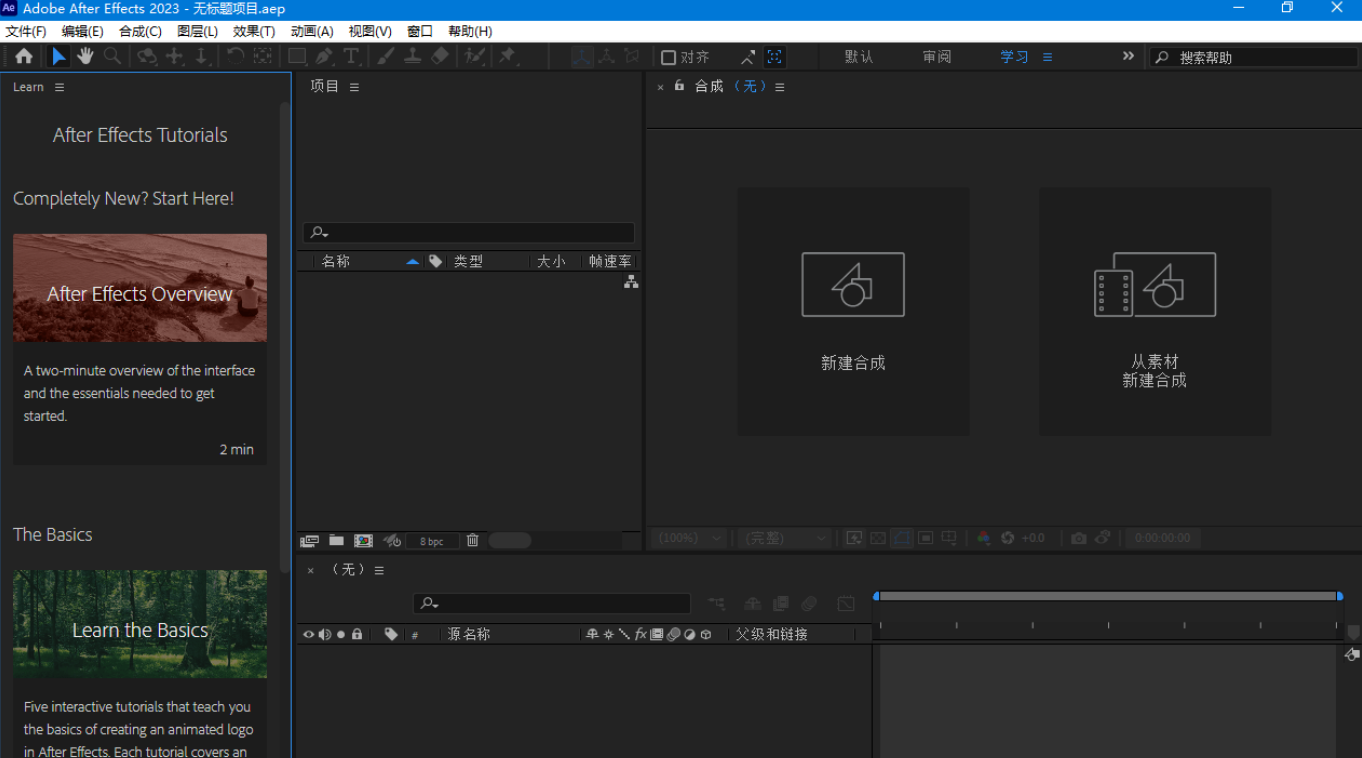Viewport: 1362px width, 758px height.
Task: Click the 新建合成 button
Action: point(853,311)
